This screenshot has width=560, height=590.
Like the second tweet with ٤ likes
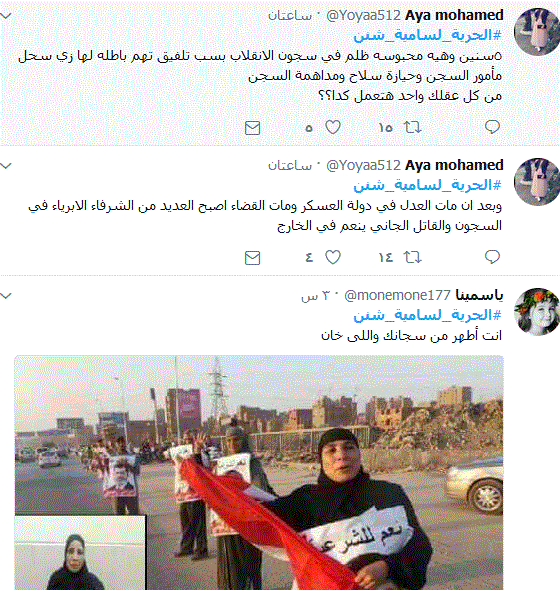[333, 257]
